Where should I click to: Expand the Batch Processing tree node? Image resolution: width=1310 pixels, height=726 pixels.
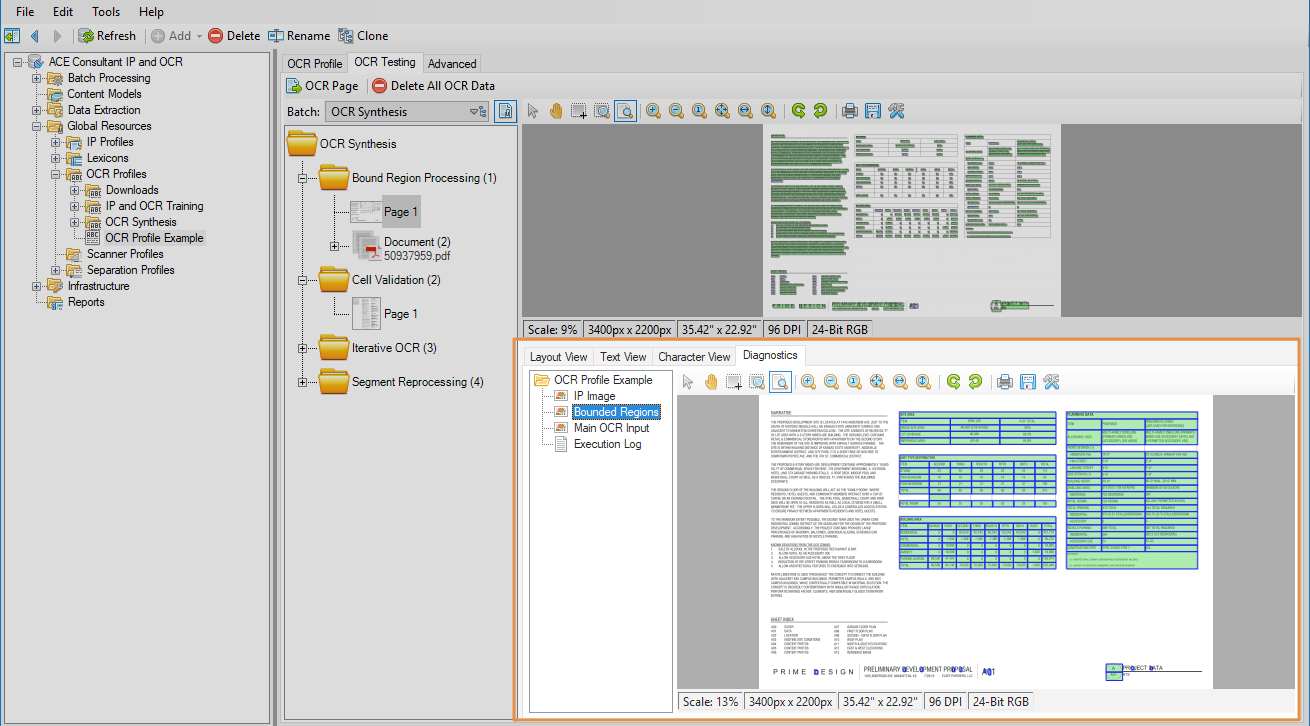point(37,78)
